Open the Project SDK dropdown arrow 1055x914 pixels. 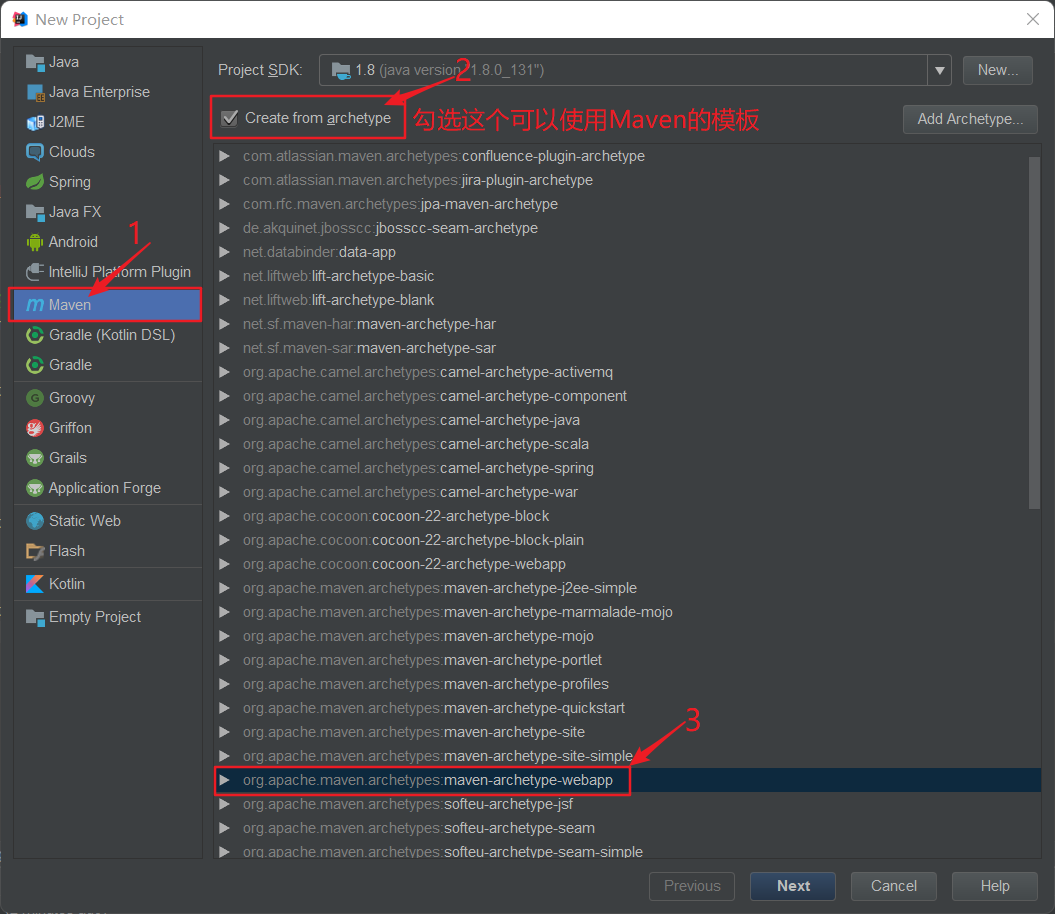pos(939,70)
